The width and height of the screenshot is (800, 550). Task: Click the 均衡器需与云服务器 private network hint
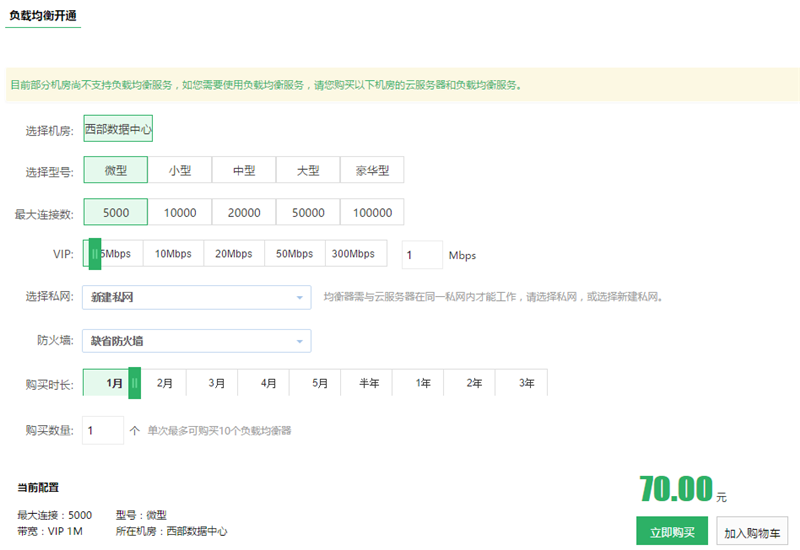coord(493,296)
